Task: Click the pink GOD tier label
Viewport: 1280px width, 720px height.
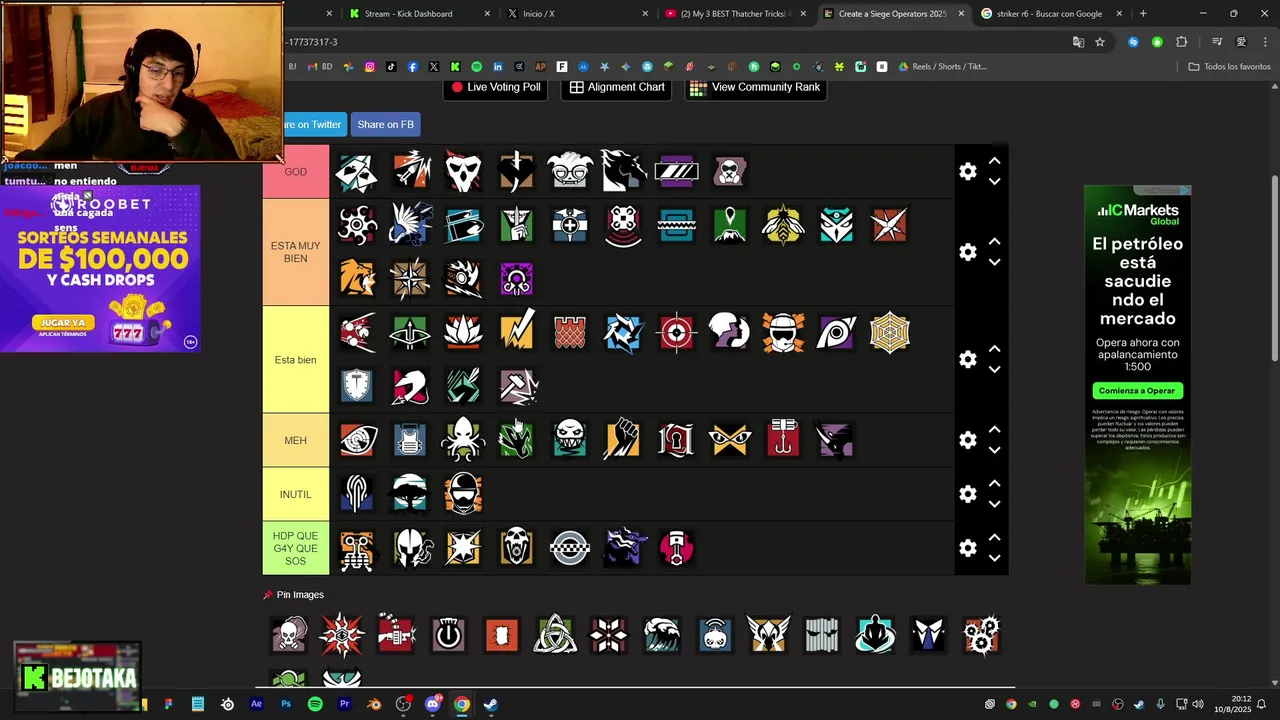Action: pos(296,172)
